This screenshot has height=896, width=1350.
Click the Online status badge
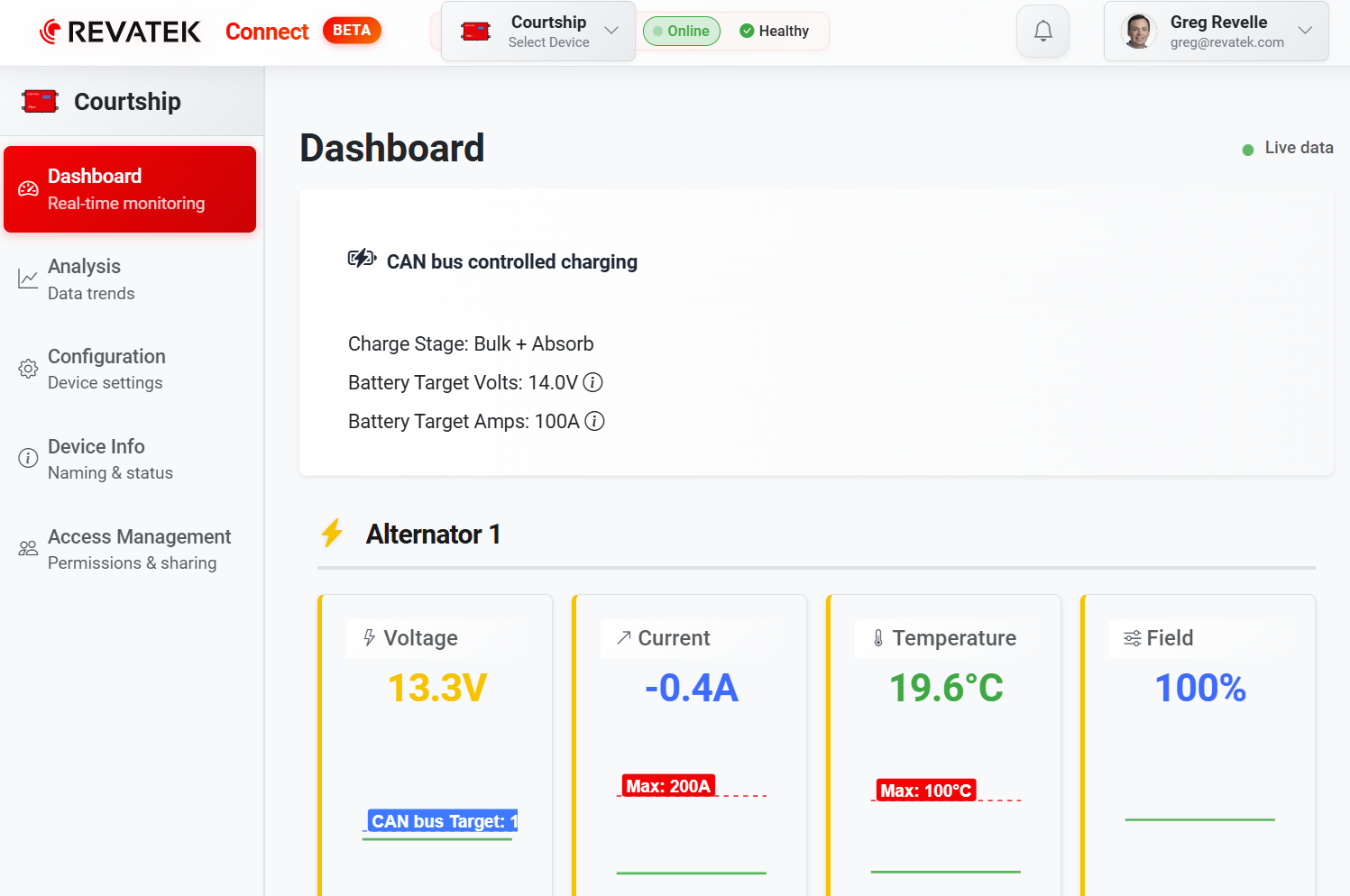coord(681,32)
